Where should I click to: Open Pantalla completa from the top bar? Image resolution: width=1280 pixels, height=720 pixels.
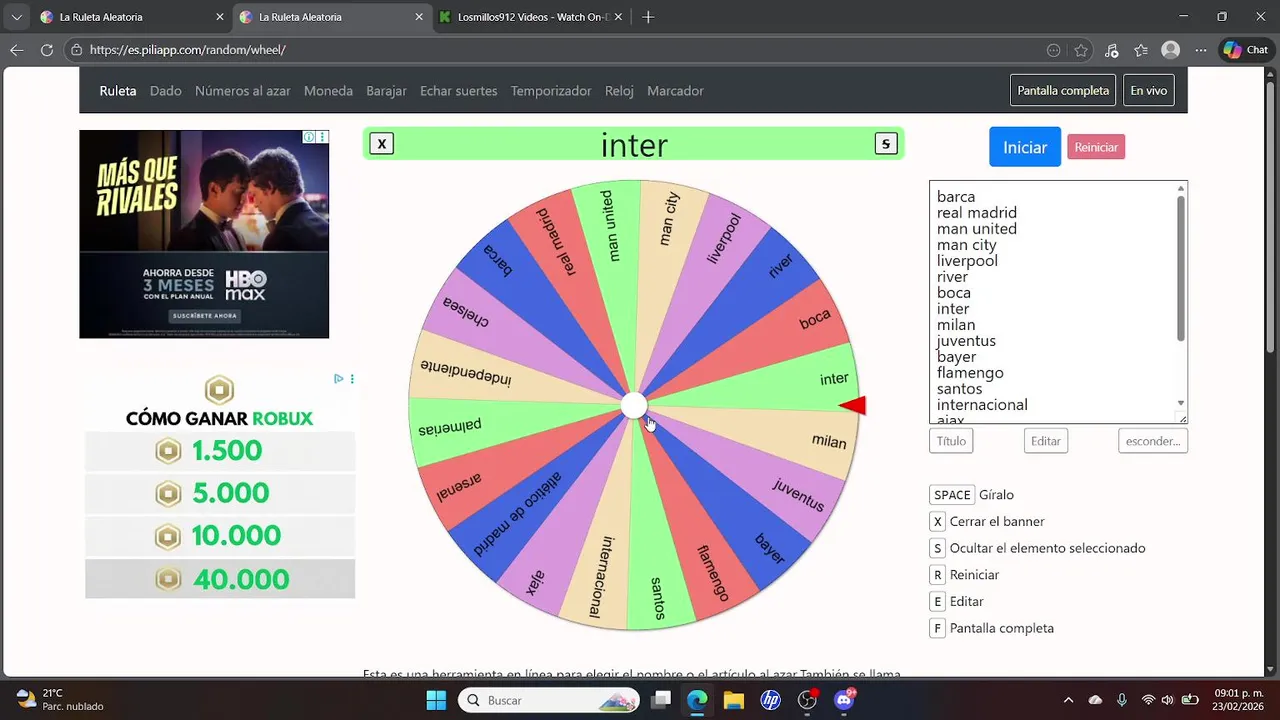pos(1063,90)
